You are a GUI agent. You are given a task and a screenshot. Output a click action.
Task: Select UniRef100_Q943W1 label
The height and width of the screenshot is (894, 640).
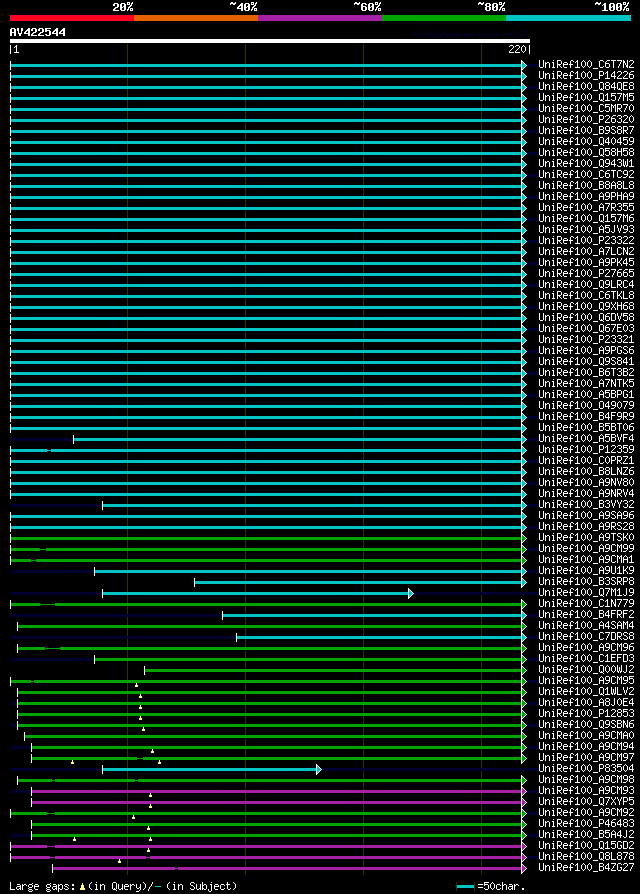coord(586,164)
